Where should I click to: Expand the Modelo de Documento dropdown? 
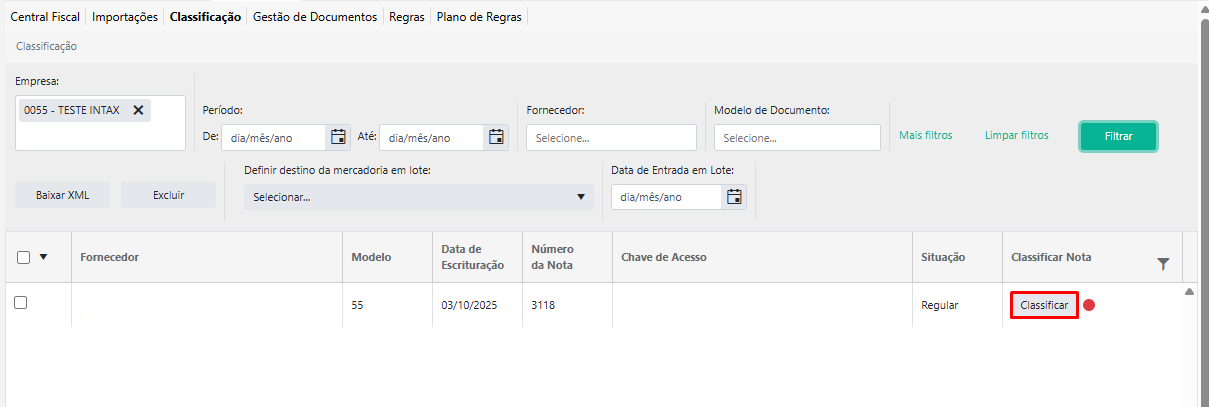(x=797, y=138)
